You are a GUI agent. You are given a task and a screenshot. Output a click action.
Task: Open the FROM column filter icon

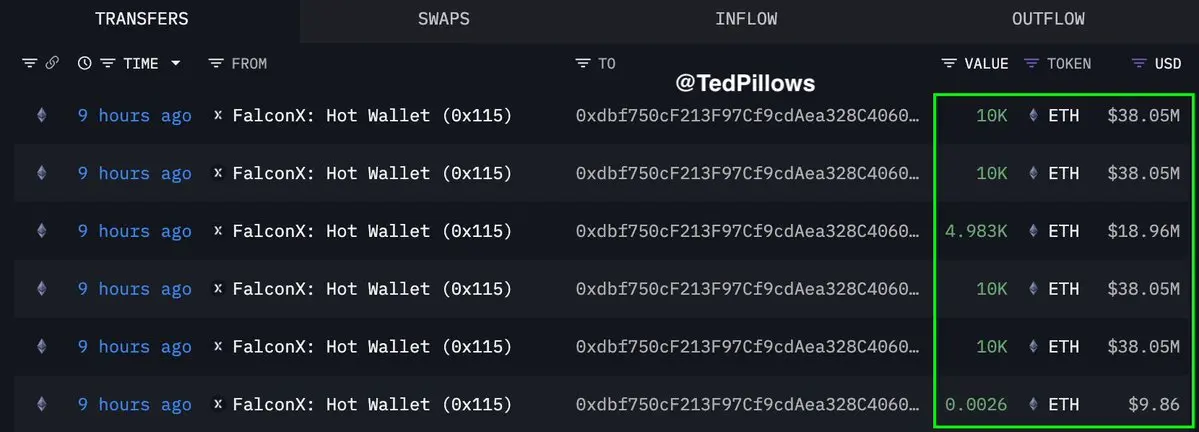pyautogui.click(x=216, y=63)
